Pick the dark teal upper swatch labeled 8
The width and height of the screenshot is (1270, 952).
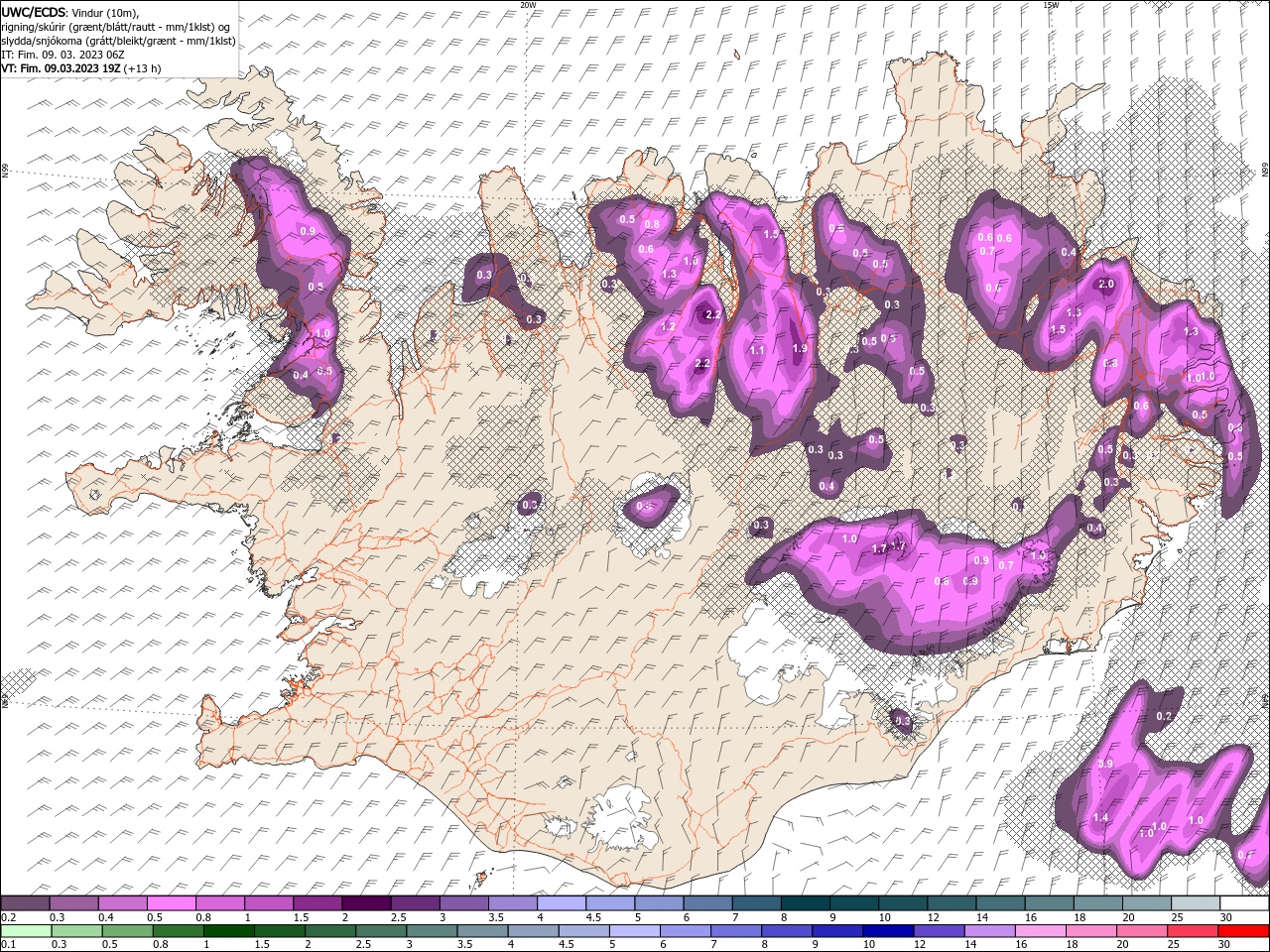pyautogui.click(x=805, y=903)
